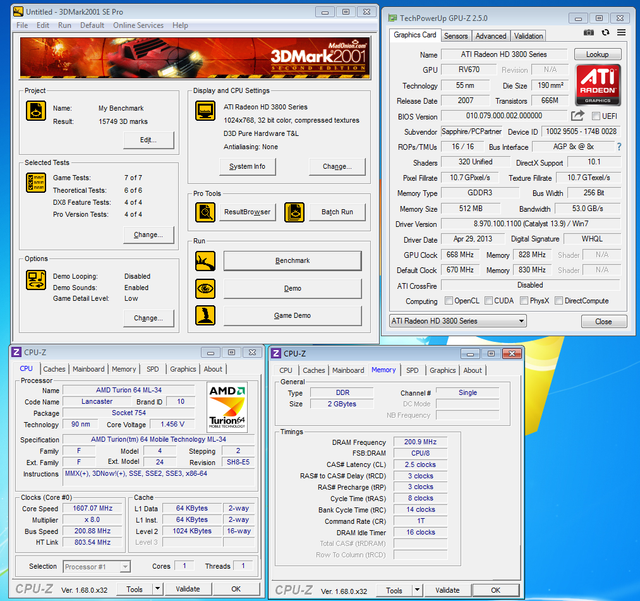Viewport: 640px width, 601px height.
Task: Open the Processor #1 selection dropdown
Action: pyautogui.click(x=97, y=567)
